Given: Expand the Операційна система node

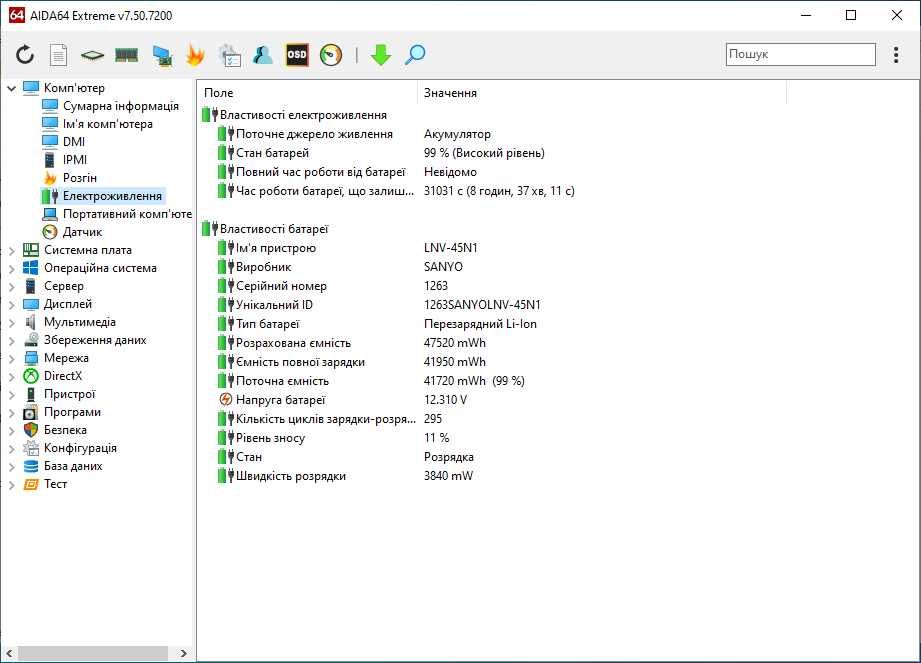Looking at the screenshot, I should pyautogui.click(x=11, y=269).
